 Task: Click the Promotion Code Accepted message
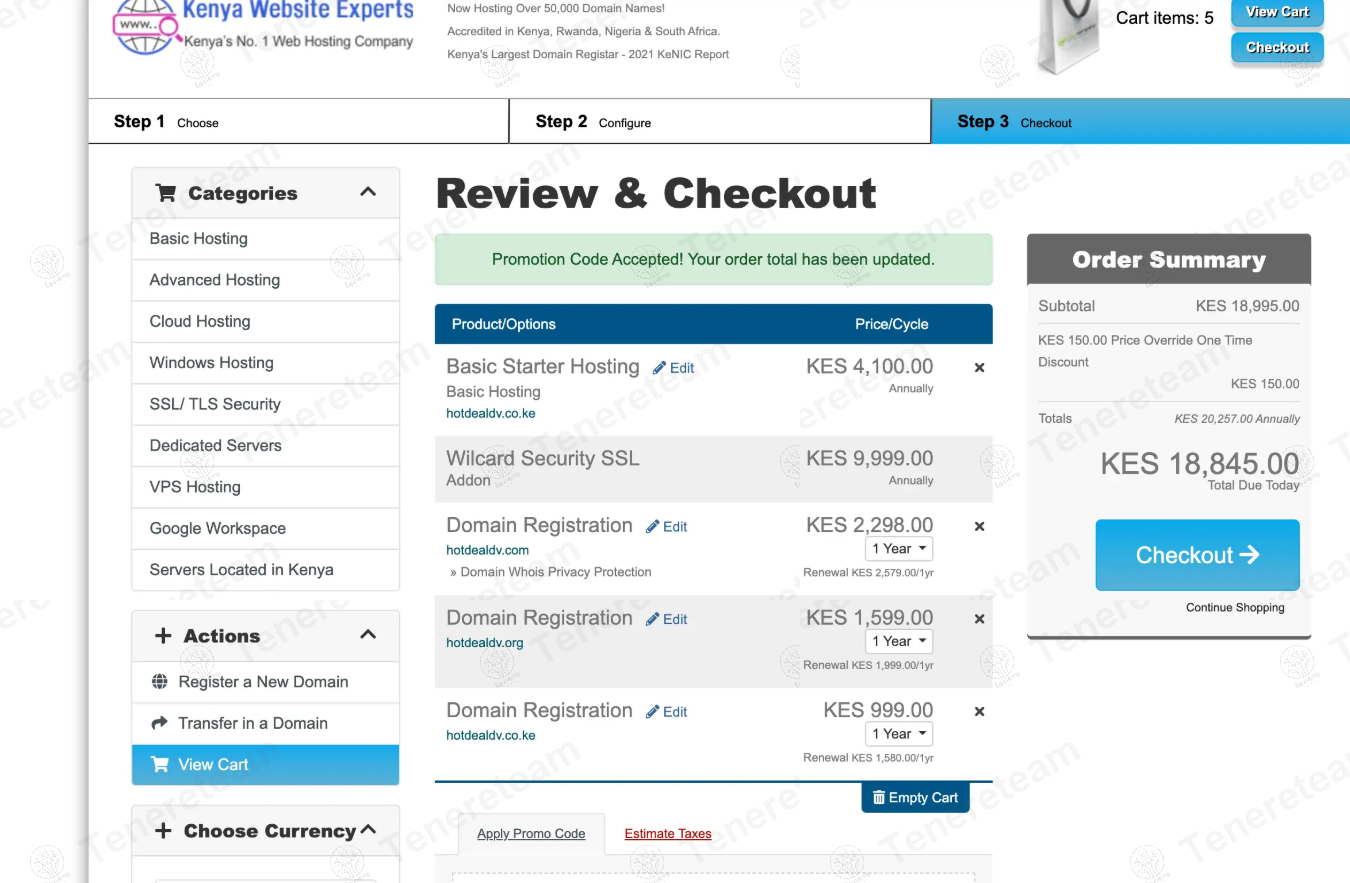coord(714,260)
